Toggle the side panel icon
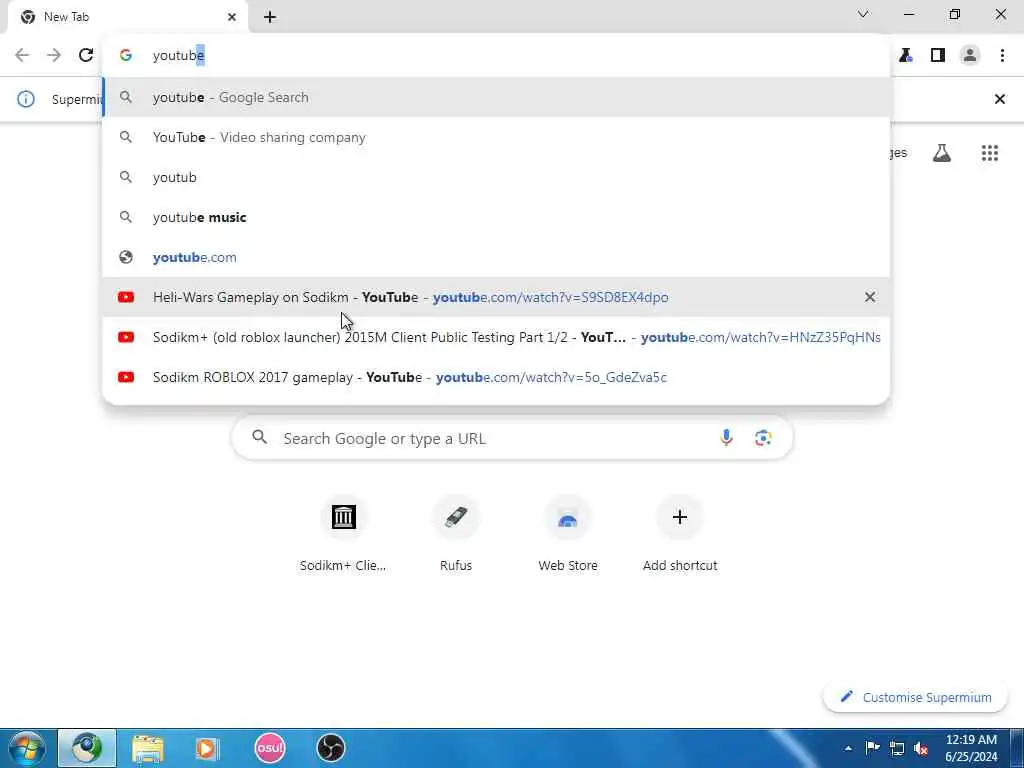The height and width of the screenshot is (768, 1024). click(938, 56)
